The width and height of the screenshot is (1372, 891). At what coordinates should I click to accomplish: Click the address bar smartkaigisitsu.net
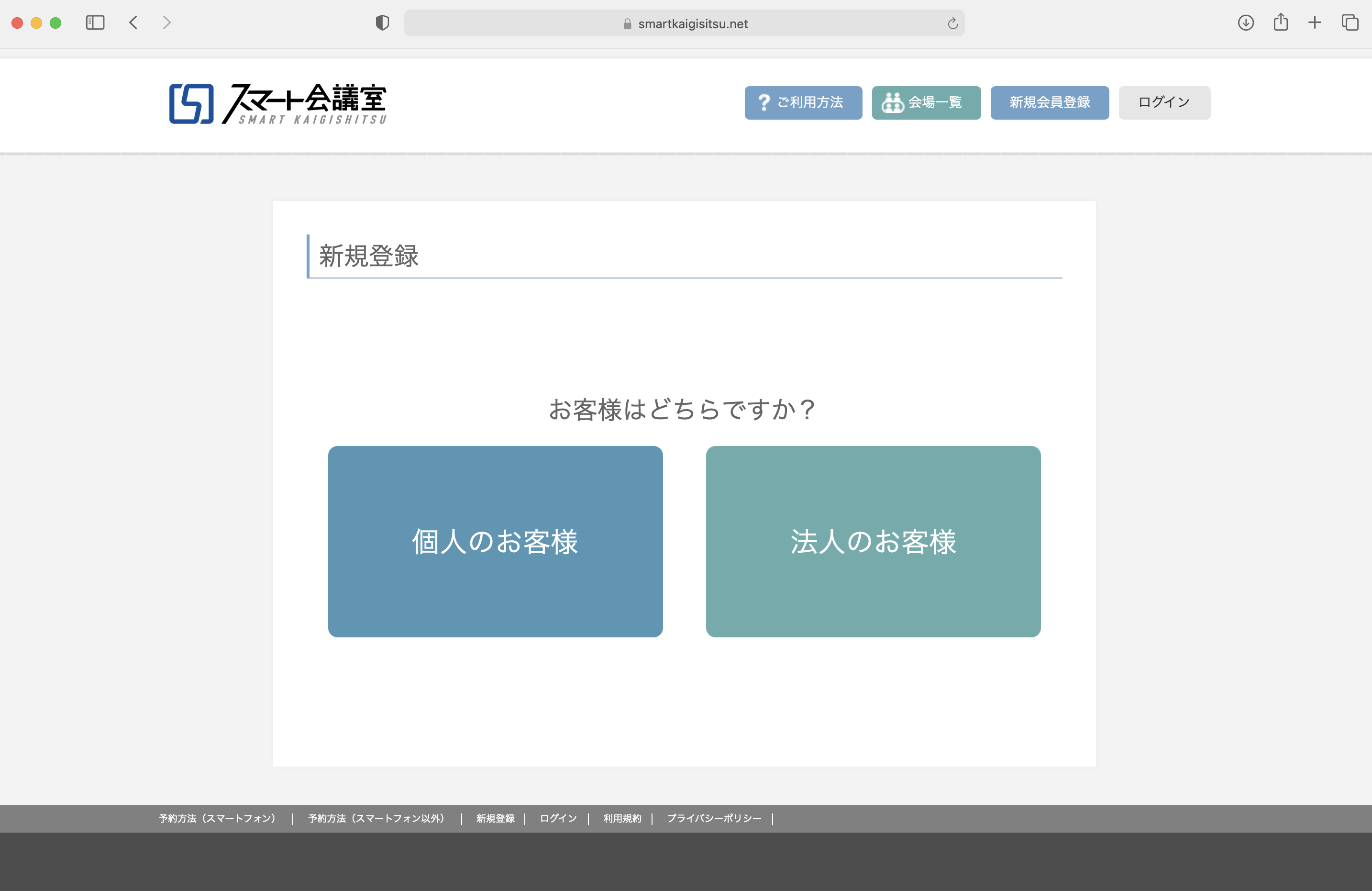tap(684, 23)
